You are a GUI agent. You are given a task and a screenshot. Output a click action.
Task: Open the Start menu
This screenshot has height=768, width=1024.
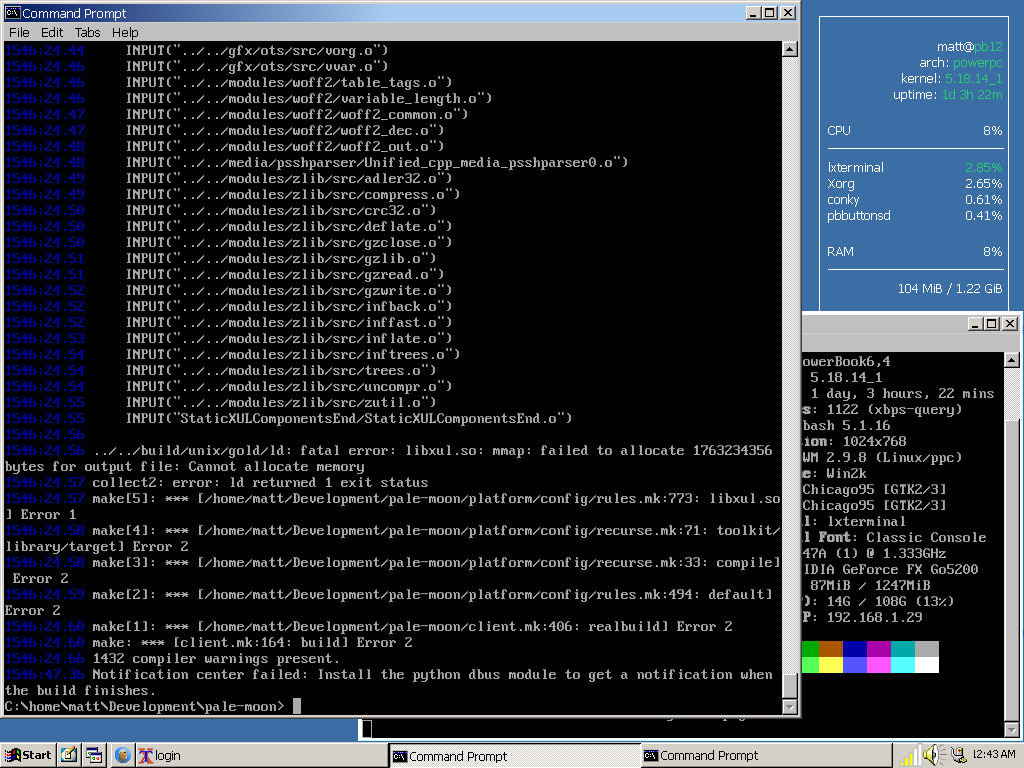(27, 756)
